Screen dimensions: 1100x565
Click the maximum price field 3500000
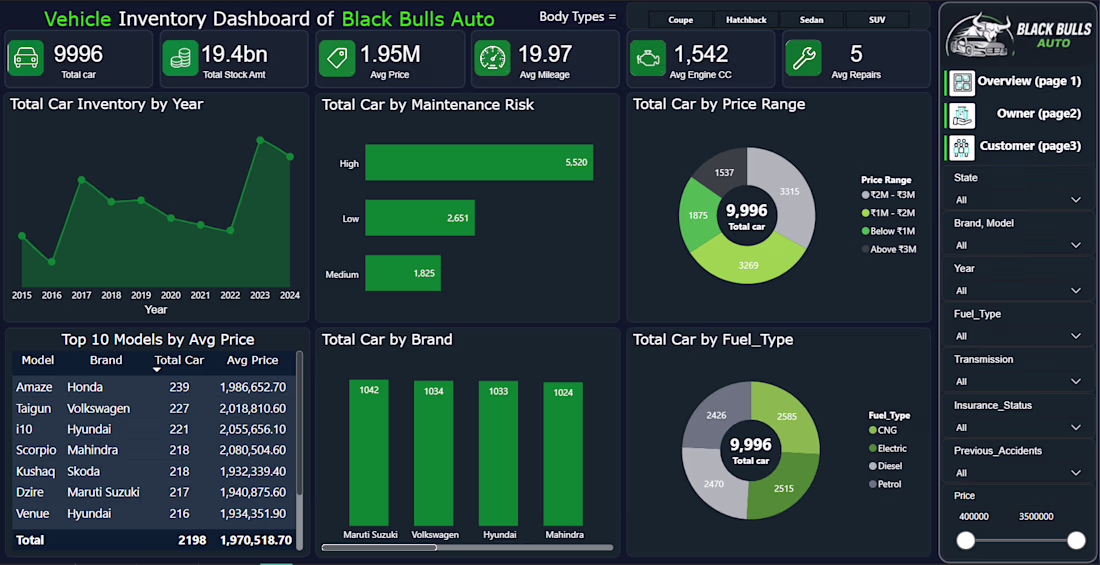pyautogui.click(x=1036, y=517)
